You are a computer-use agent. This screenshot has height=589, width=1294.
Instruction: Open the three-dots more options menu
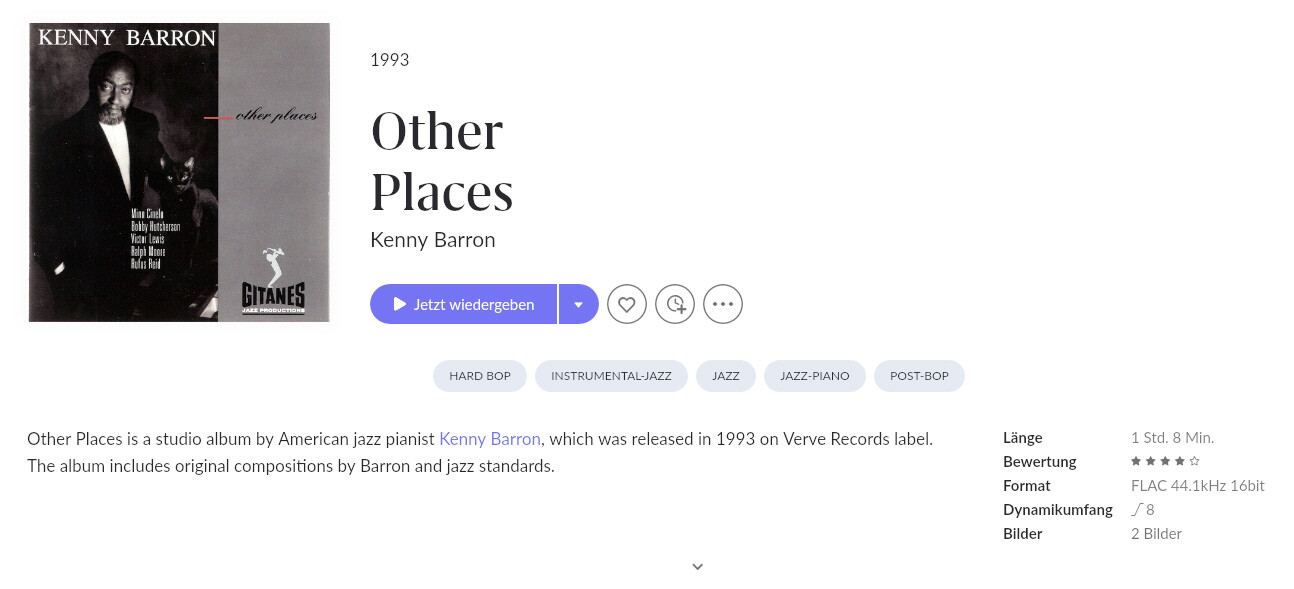pos(723,304)
